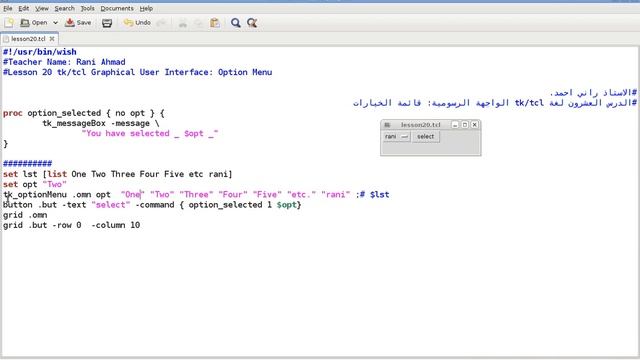The height and width of the screenshot is (360, 640).
Task: Click the 'set lst [list One Two' line
Action: (118, 174)
